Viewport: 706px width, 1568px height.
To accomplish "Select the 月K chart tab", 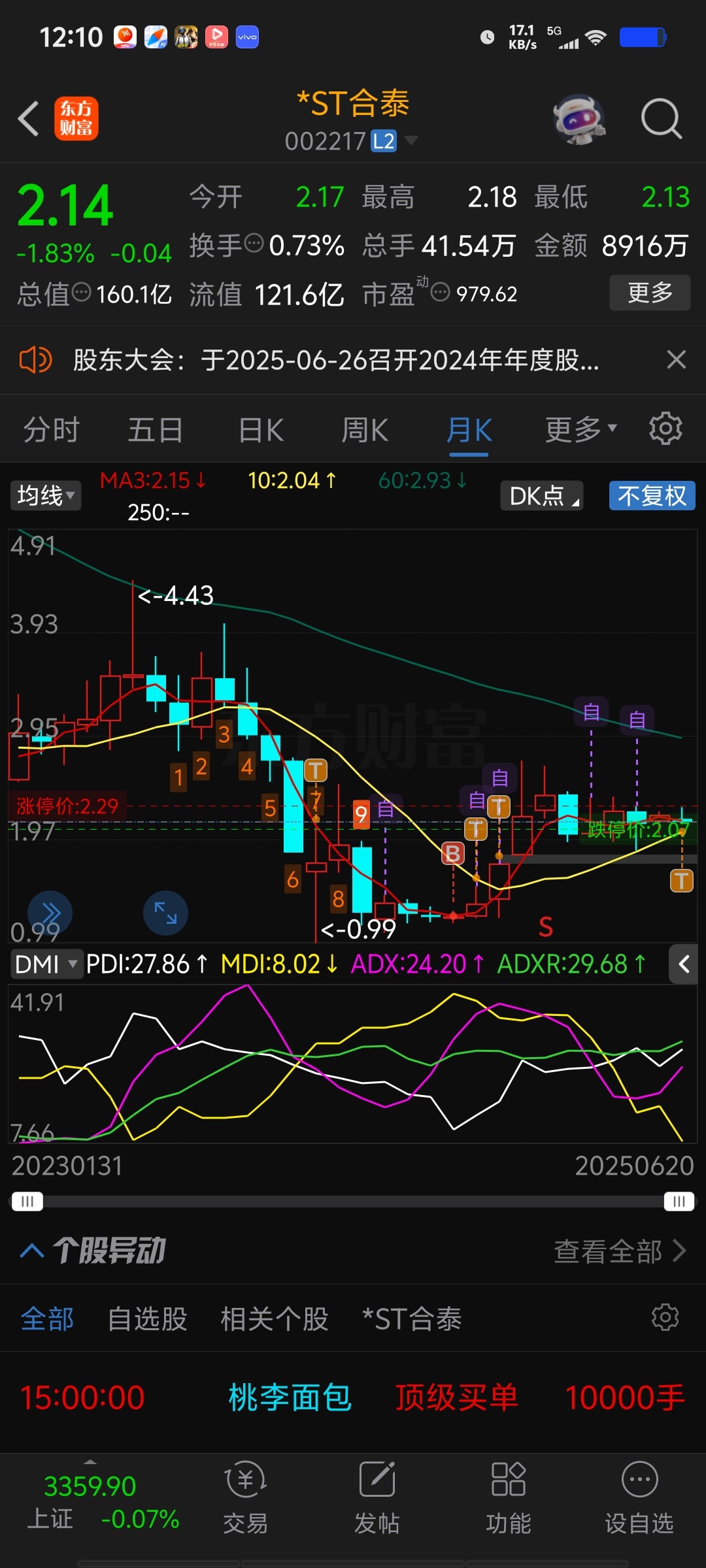I will click(x=469, y=431).
